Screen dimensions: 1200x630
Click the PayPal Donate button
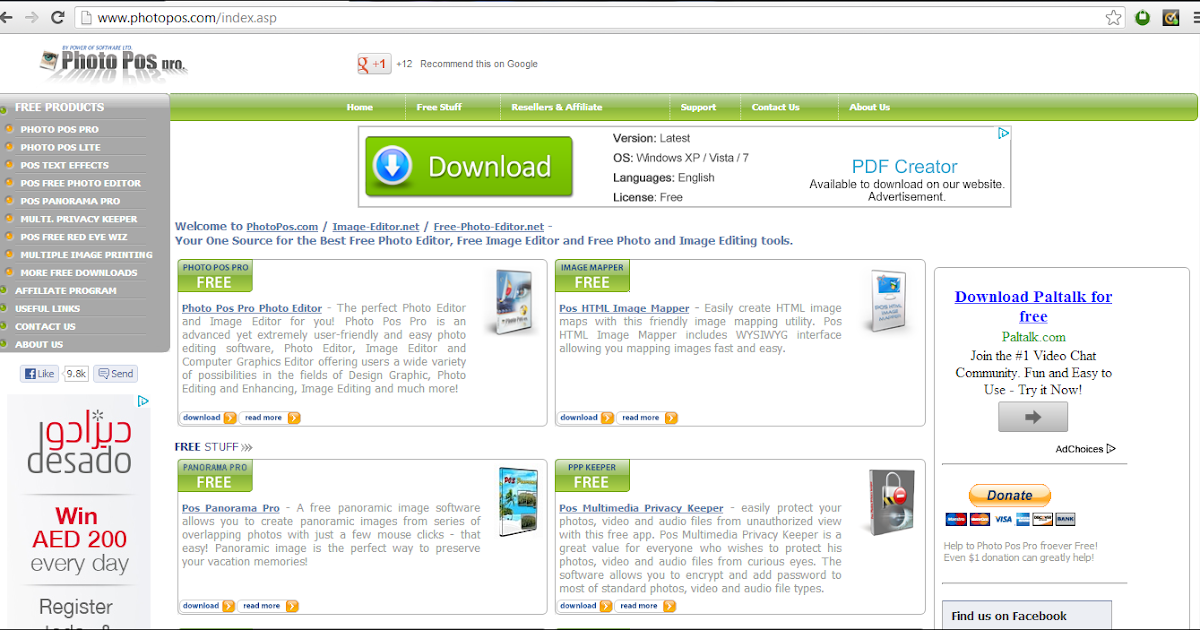point(1009,495)
